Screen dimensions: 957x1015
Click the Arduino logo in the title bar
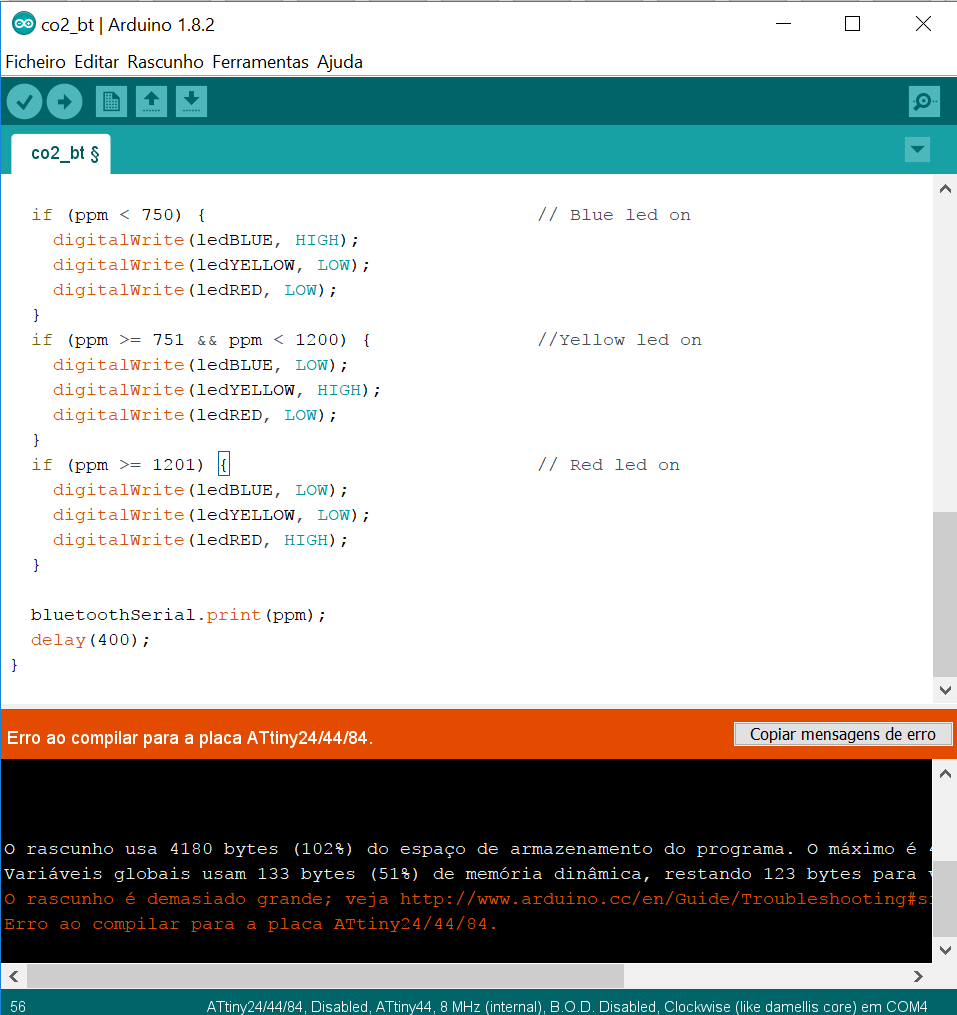click(x=24, y=24)
